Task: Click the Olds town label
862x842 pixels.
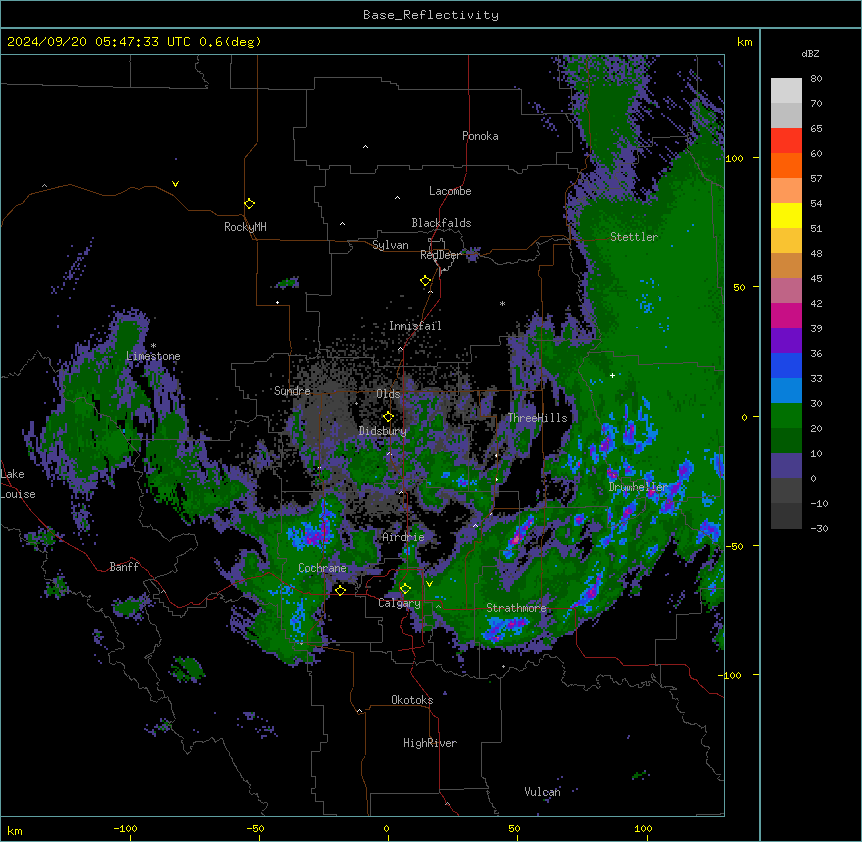Action: click(x=388, y=394)
